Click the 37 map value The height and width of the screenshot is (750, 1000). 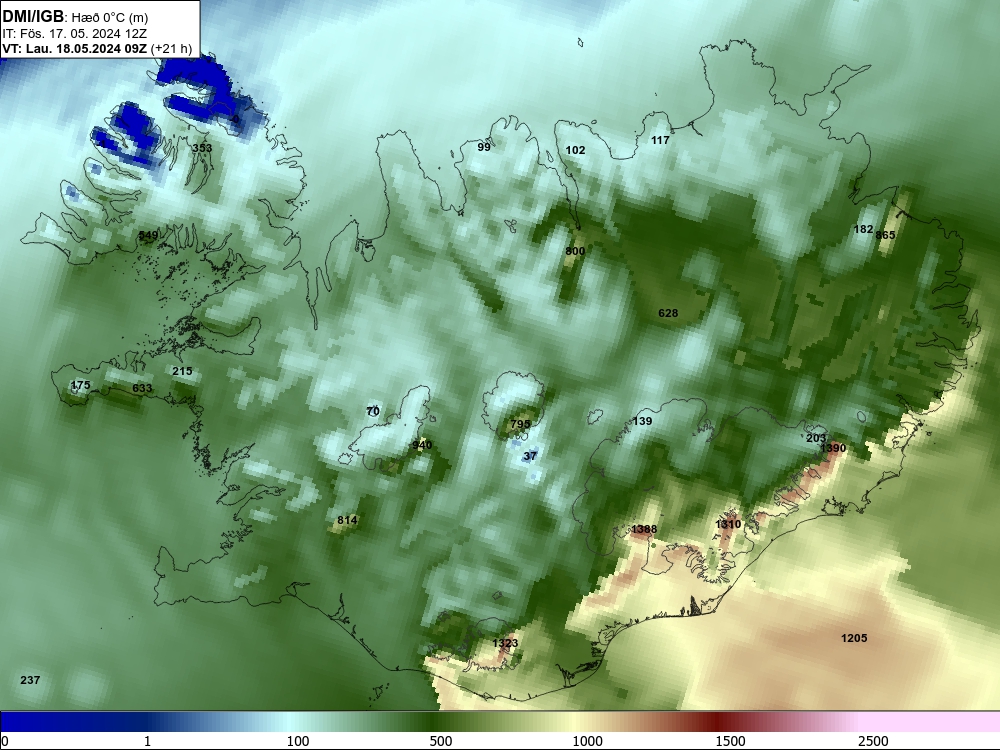pos(530,456)
